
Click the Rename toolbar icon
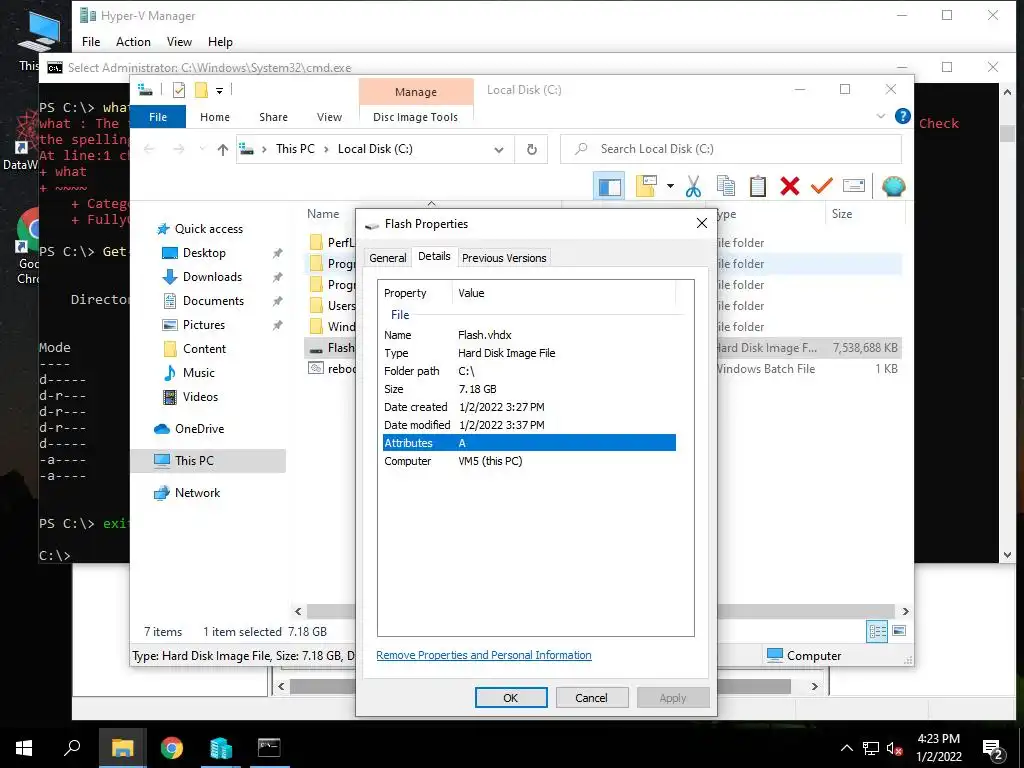point(854,186)
